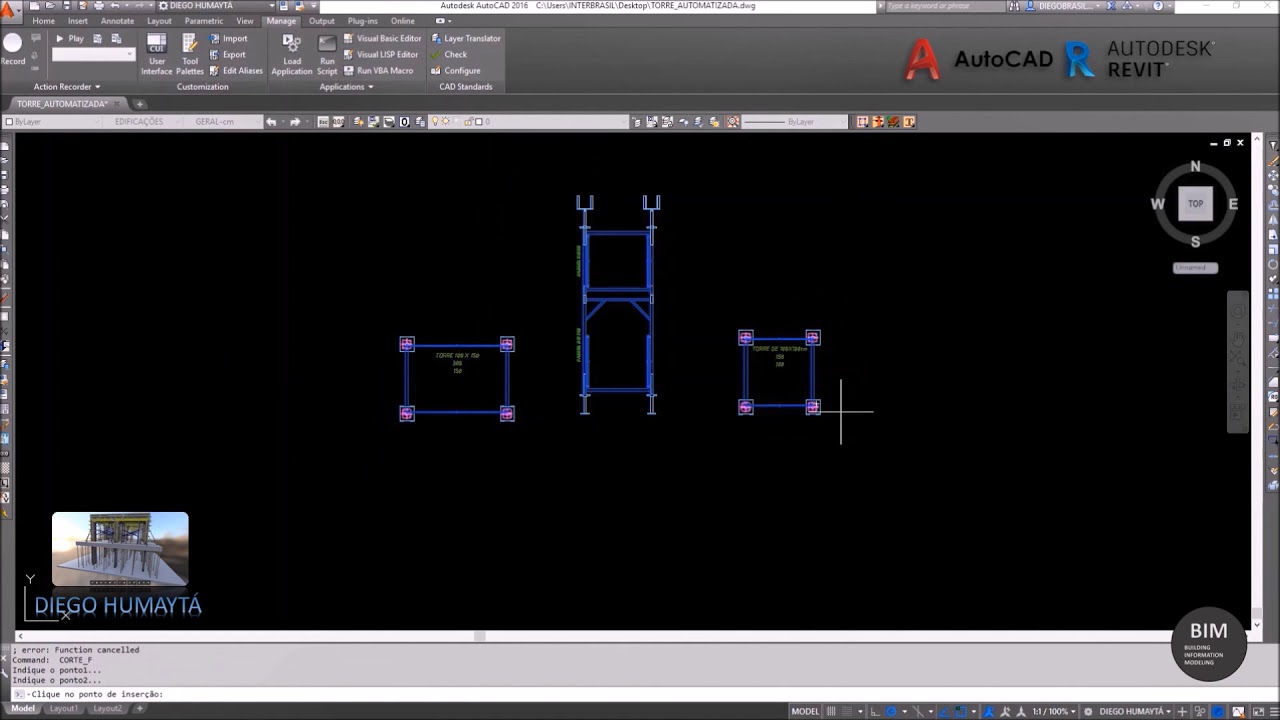Open the Home ribbon tab
Screen dimensions: 1280x720
pos(43,21)
